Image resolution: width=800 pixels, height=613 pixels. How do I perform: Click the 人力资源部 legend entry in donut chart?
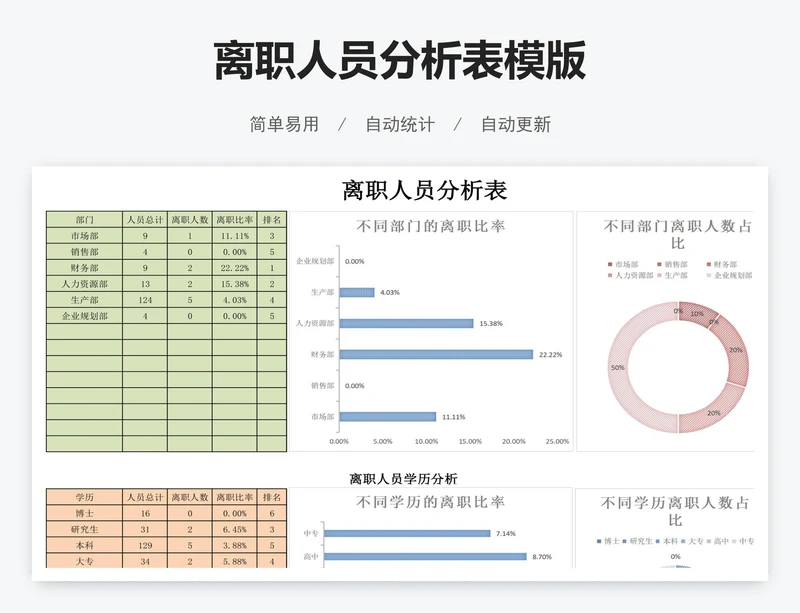630,275
